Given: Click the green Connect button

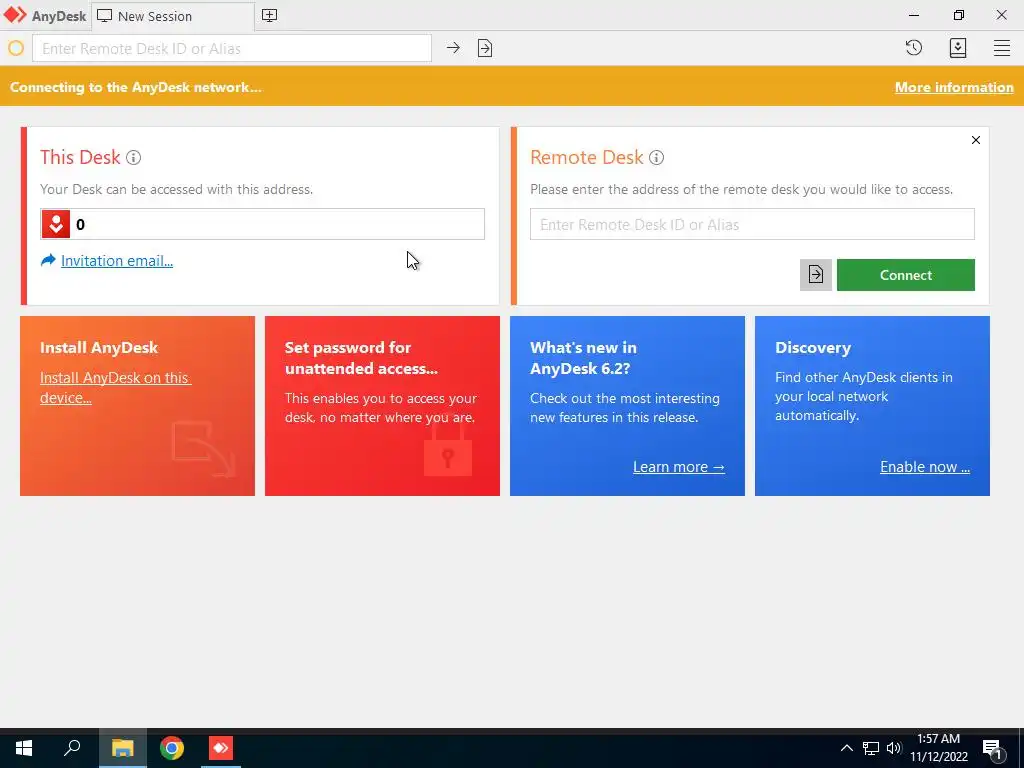Looking at the screenshot, I should [x=906, y=275].
